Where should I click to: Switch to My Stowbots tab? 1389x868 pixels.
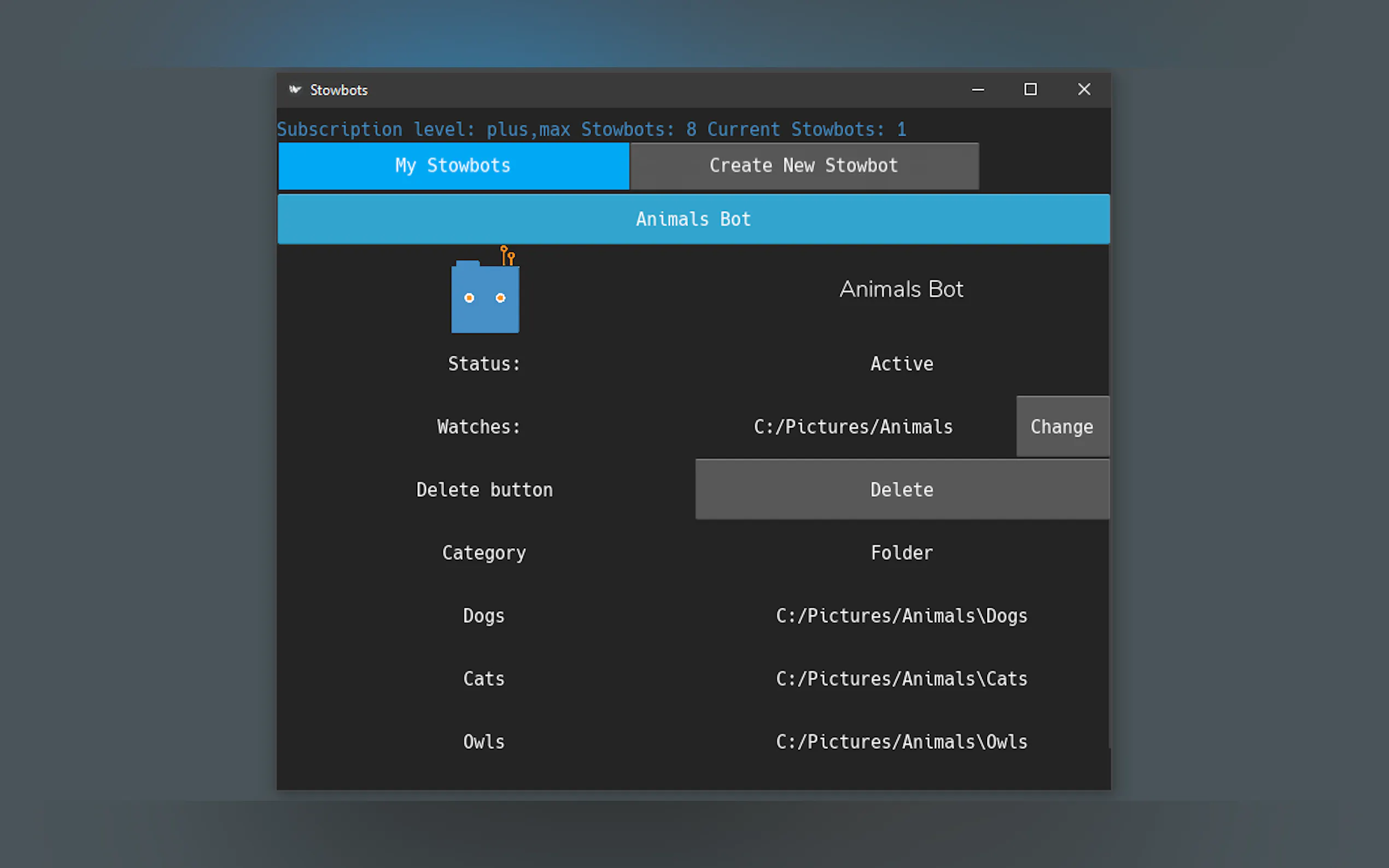tap(453, 166)
